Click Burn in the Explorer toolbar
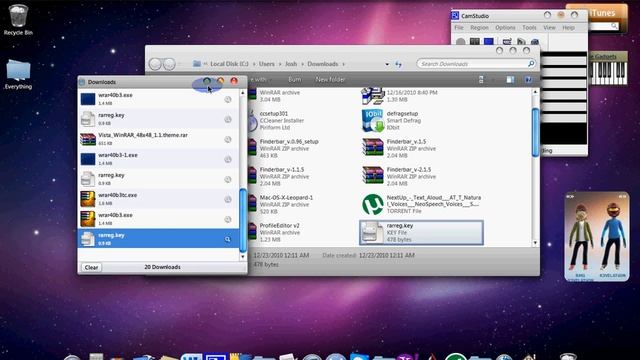The width and height of the screenshot is (640, 360). (295, 80)
